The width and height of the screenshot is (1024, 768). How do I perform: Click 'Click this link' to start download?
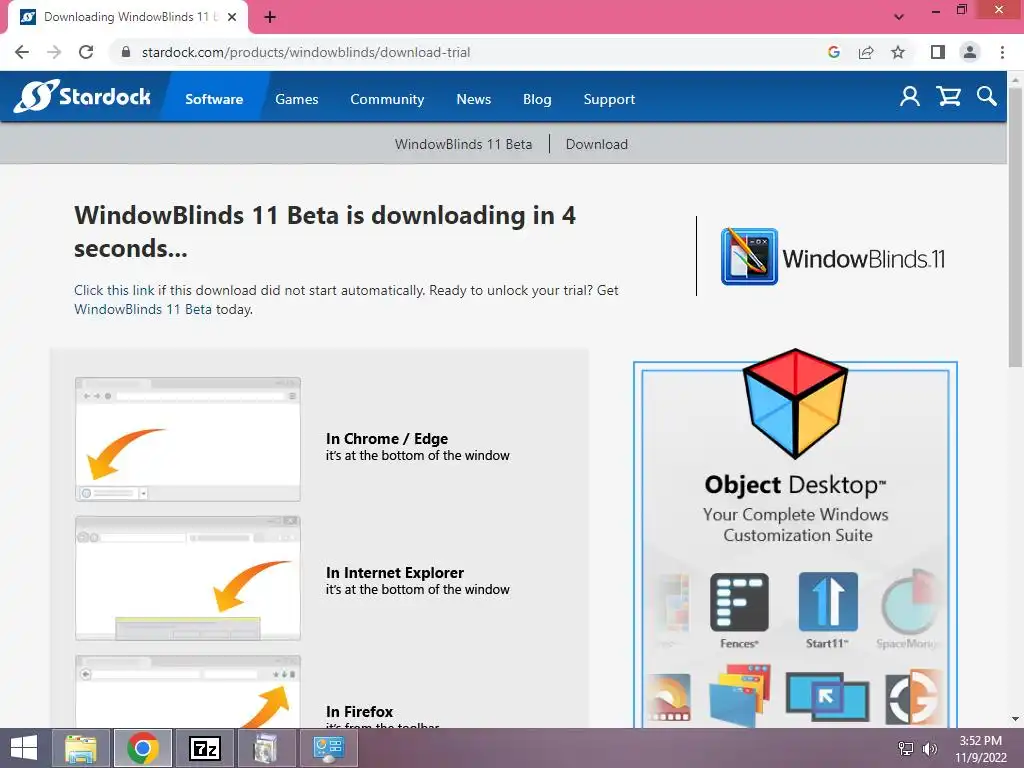click(114, 290)
